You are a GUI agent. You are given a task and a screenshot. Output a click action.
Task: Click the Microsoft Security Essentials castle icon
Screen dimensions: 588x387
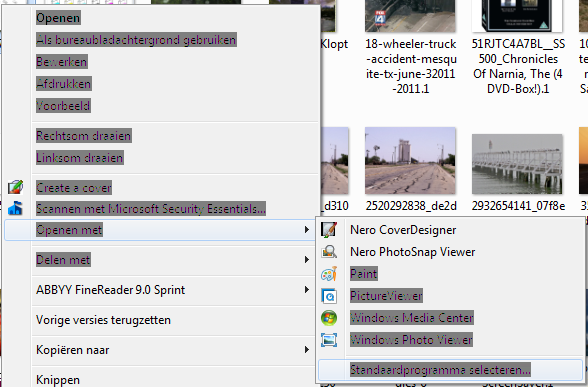click(x=15, y=208)
